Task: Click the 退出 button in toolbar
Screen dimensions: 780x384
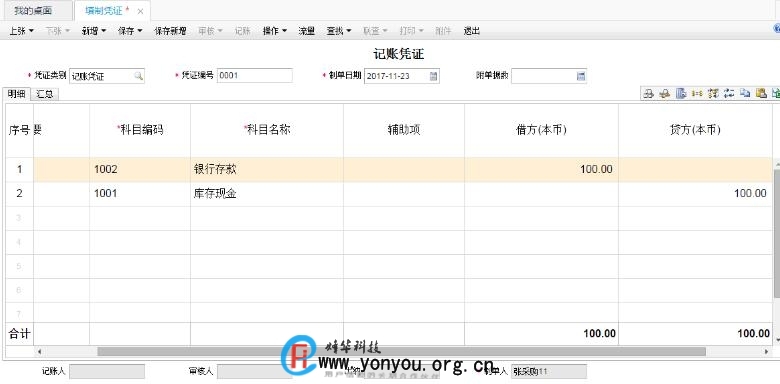Action: click(472, 31)
